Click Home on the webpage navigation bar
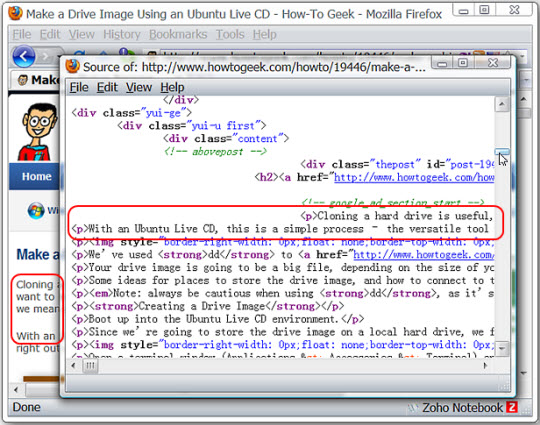 (x=37, y=176)
